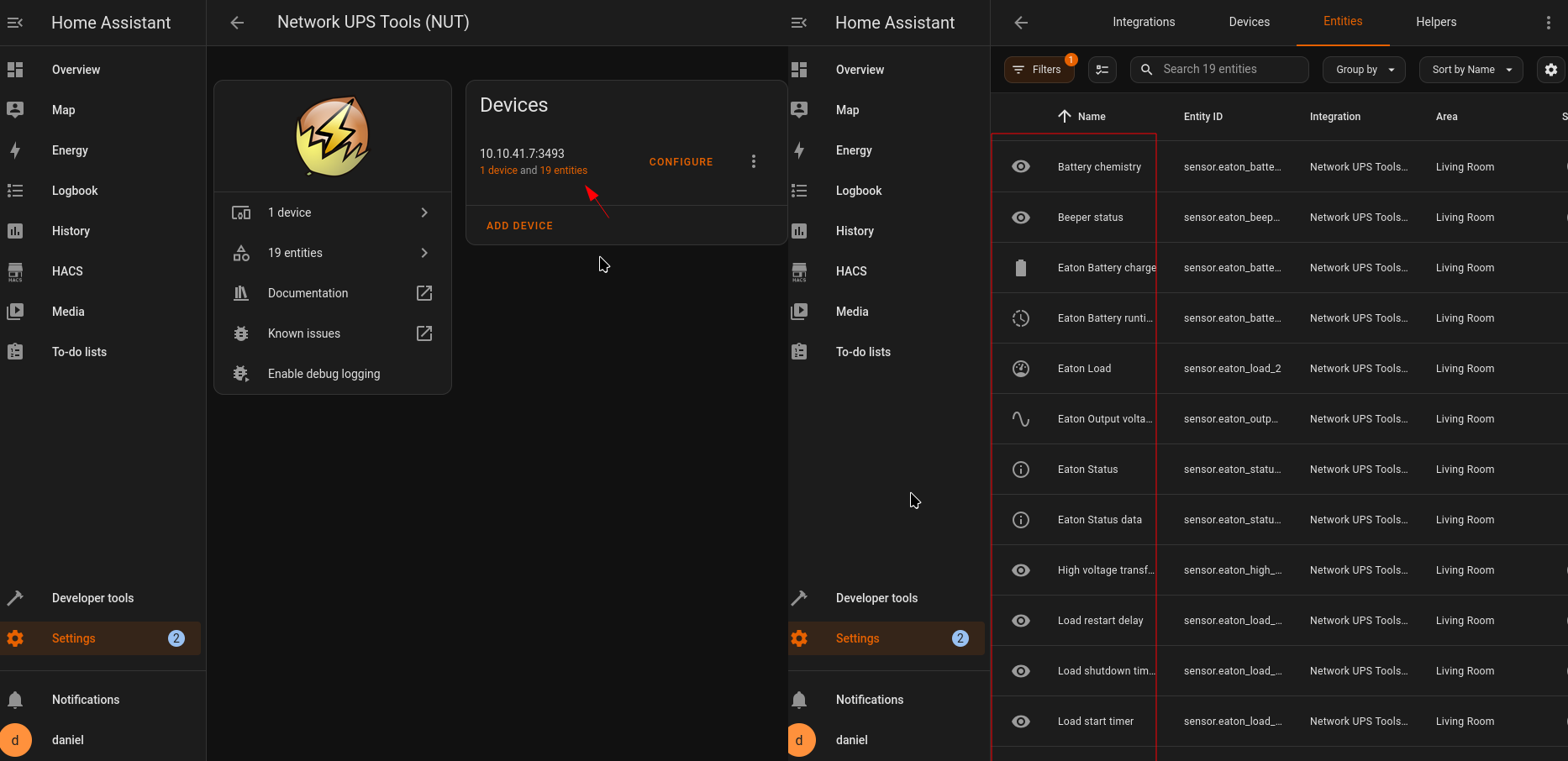1568x761 pixels.
Task: Open the To-do lists icon in the right sidebar
Action: tap(799, 352)
